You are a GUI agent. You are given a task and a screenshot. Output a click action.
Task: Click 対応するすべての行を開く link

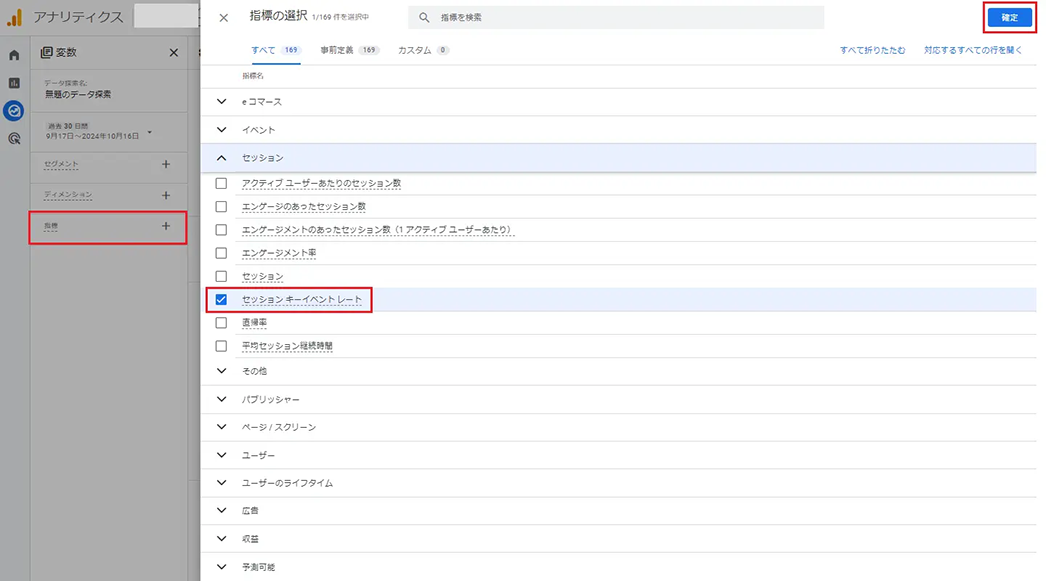[x=973, y=51]
